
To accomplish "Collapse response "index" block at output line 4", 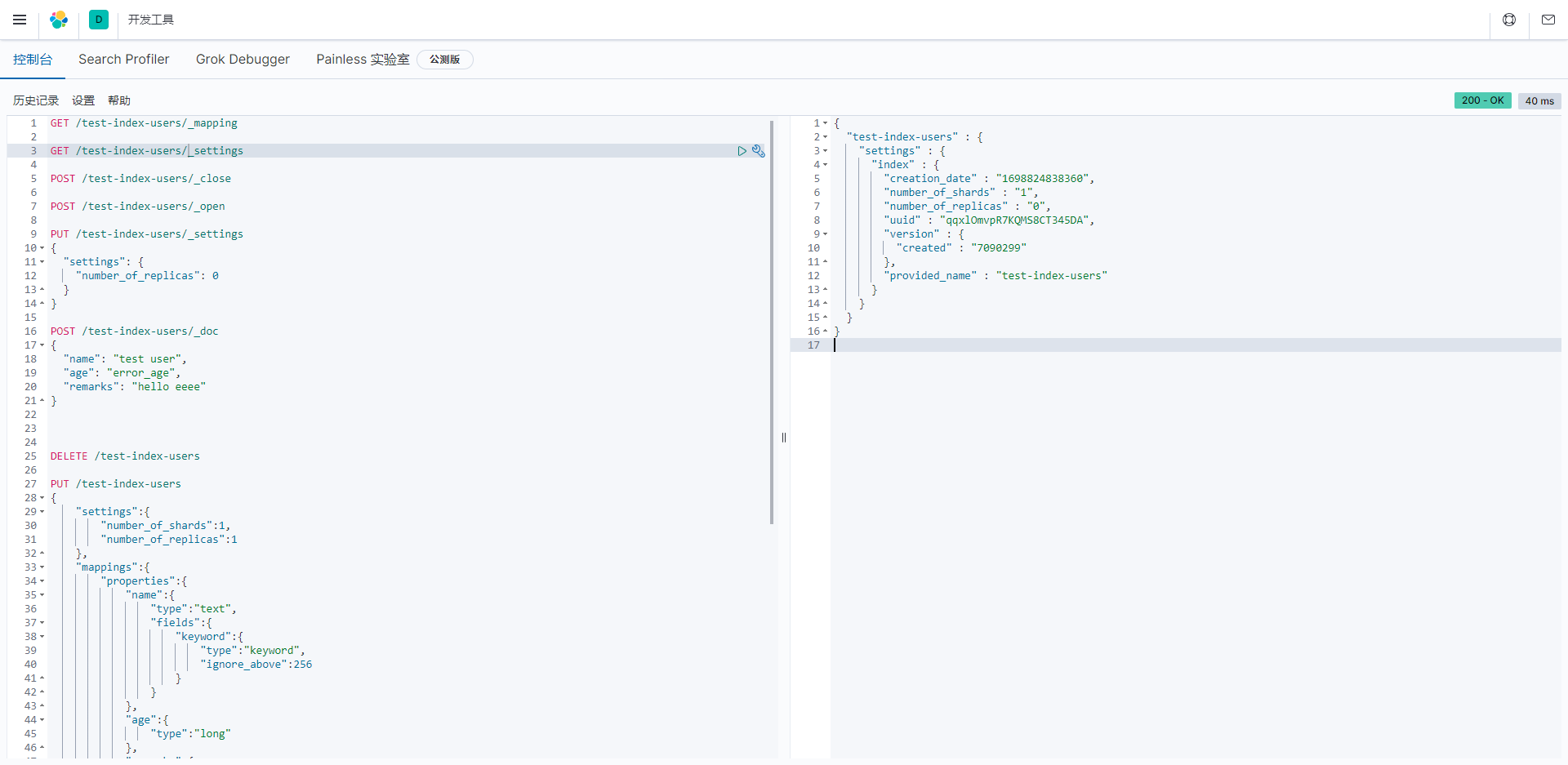I will (826, 165).
